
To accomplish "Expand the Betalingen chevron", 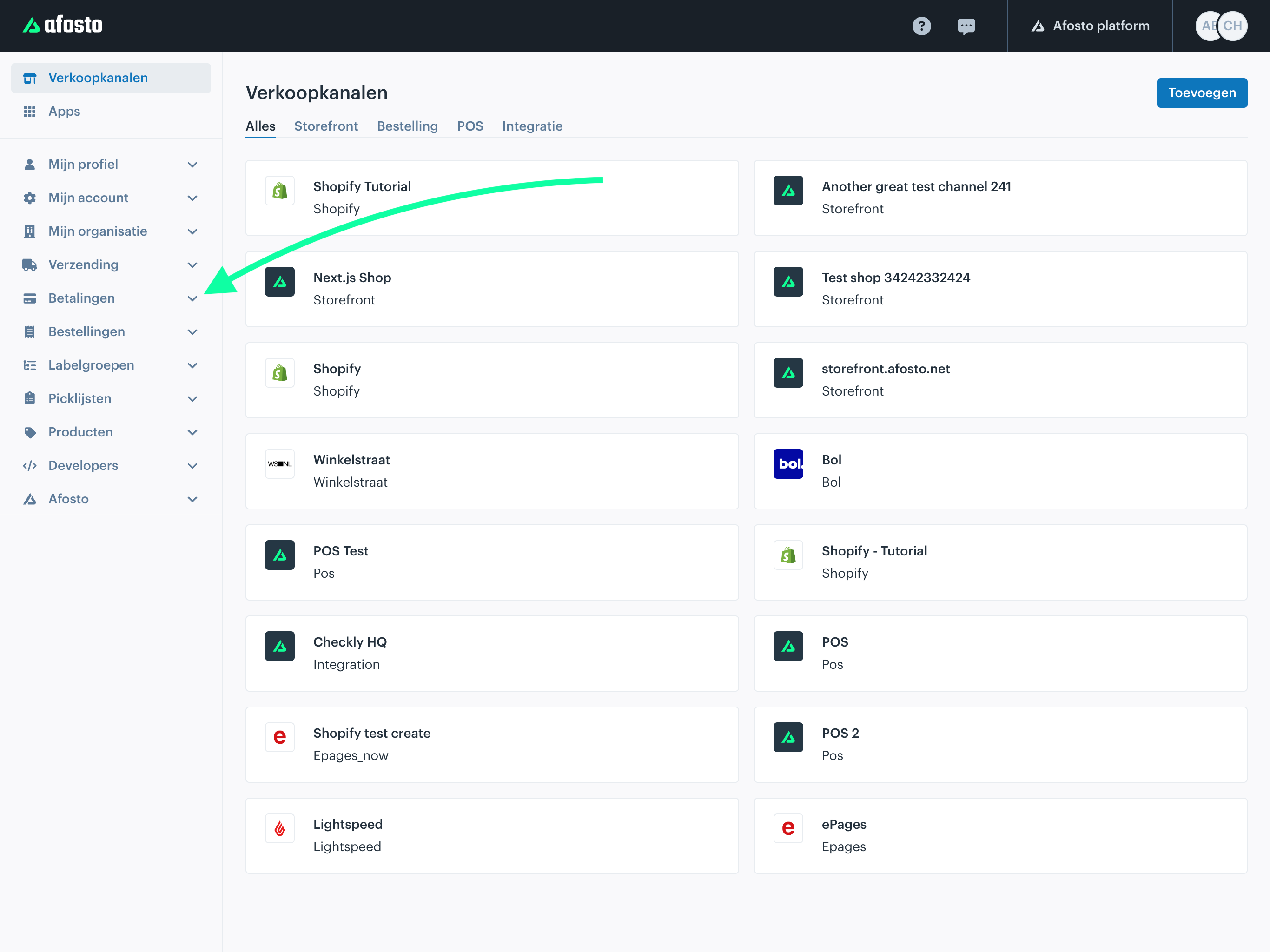I will (193, 298).
